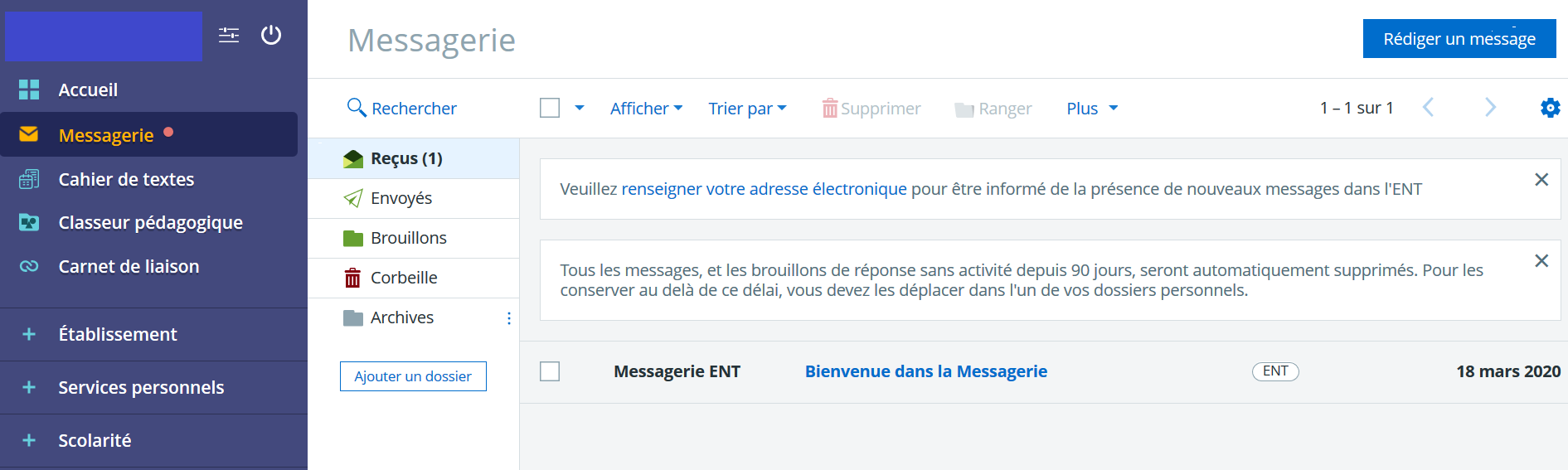The image size is (1568, 470).
Task: Open the Trier par dropdown
Action: pos(747,109)
